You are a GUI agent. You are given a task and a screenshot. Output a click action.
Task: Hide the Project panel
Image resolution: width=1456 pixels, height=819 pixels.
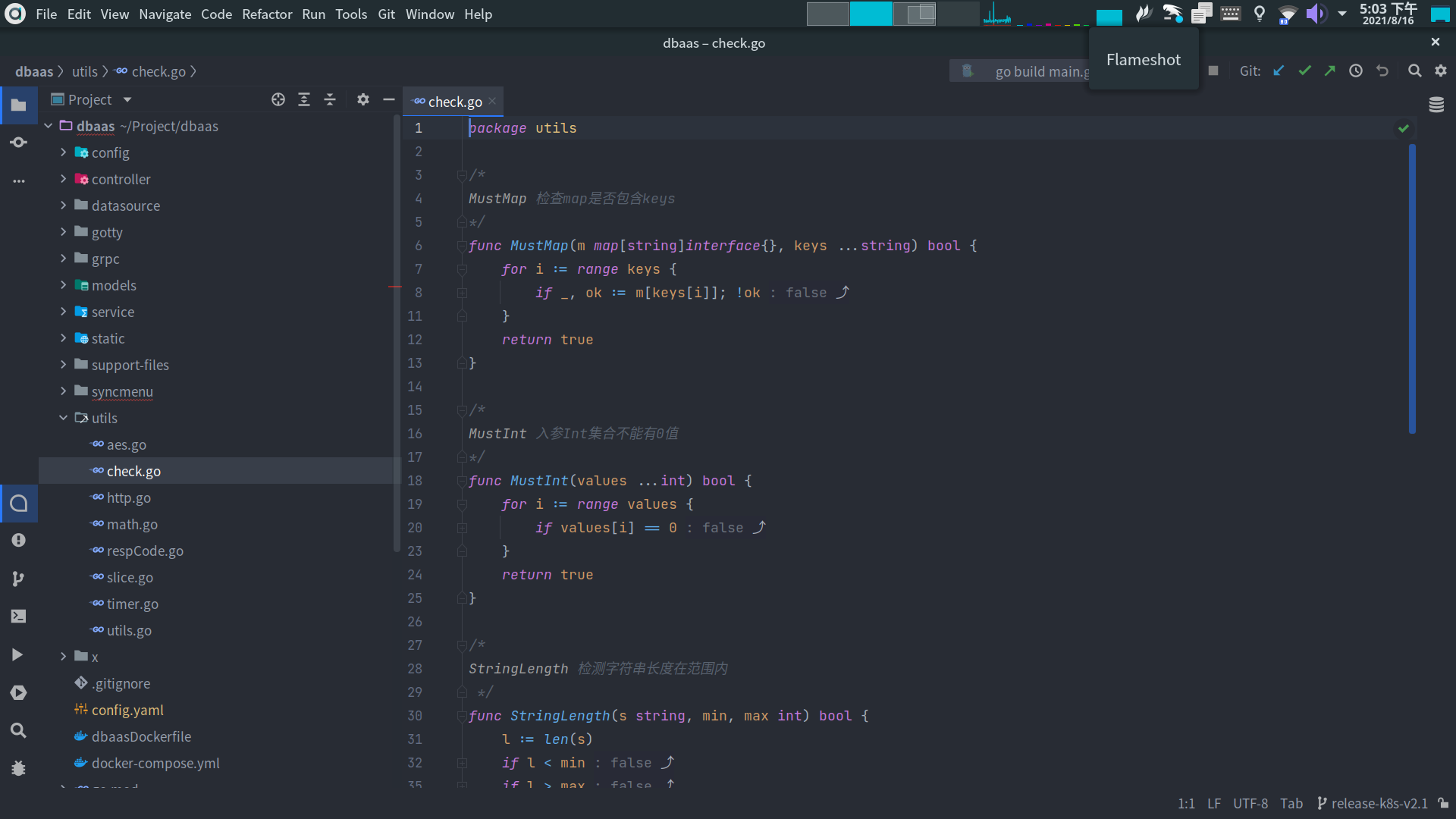click(x=389, y=99)
